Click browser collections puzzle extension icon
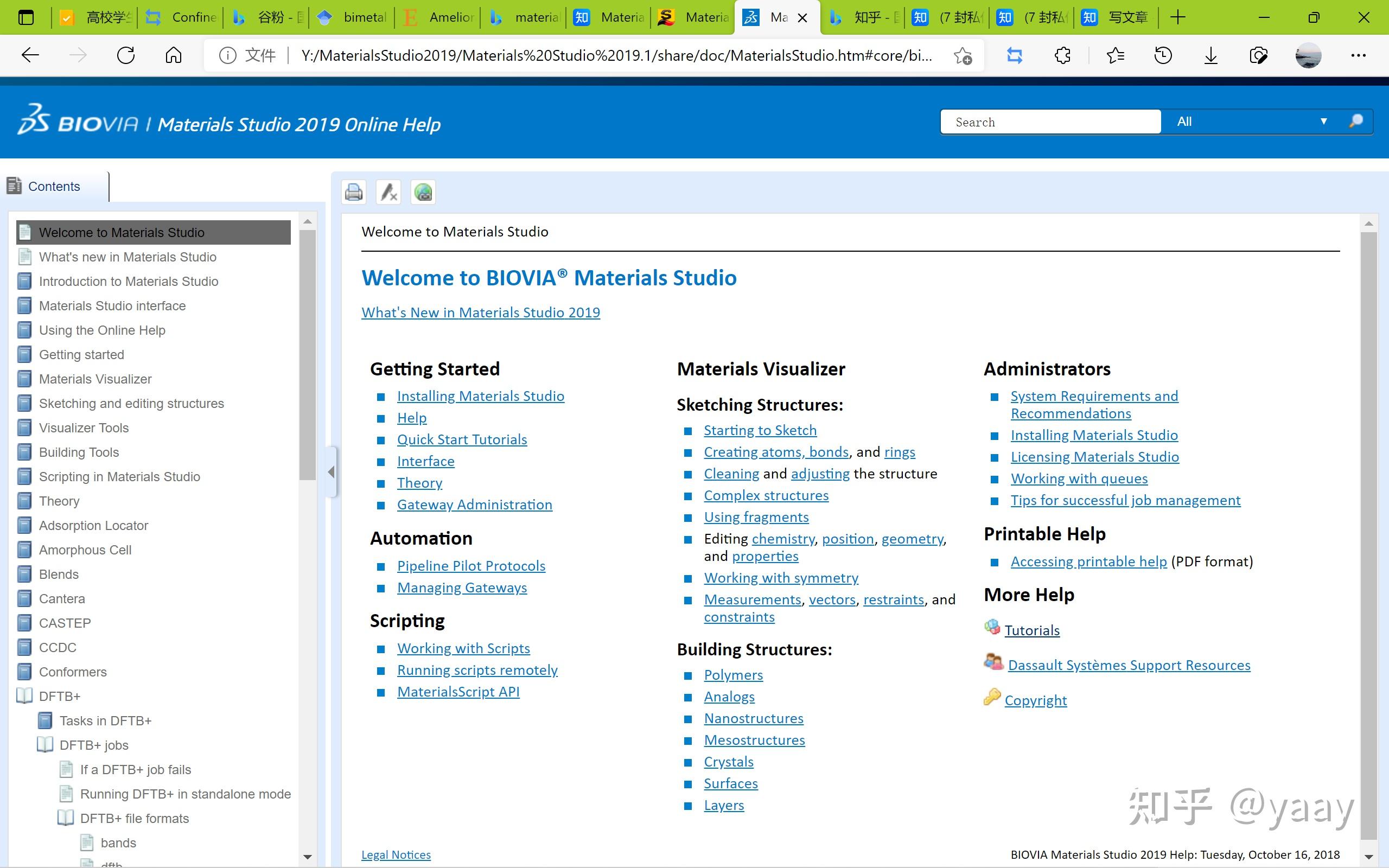1389x868 pixels. [1062, 56]
